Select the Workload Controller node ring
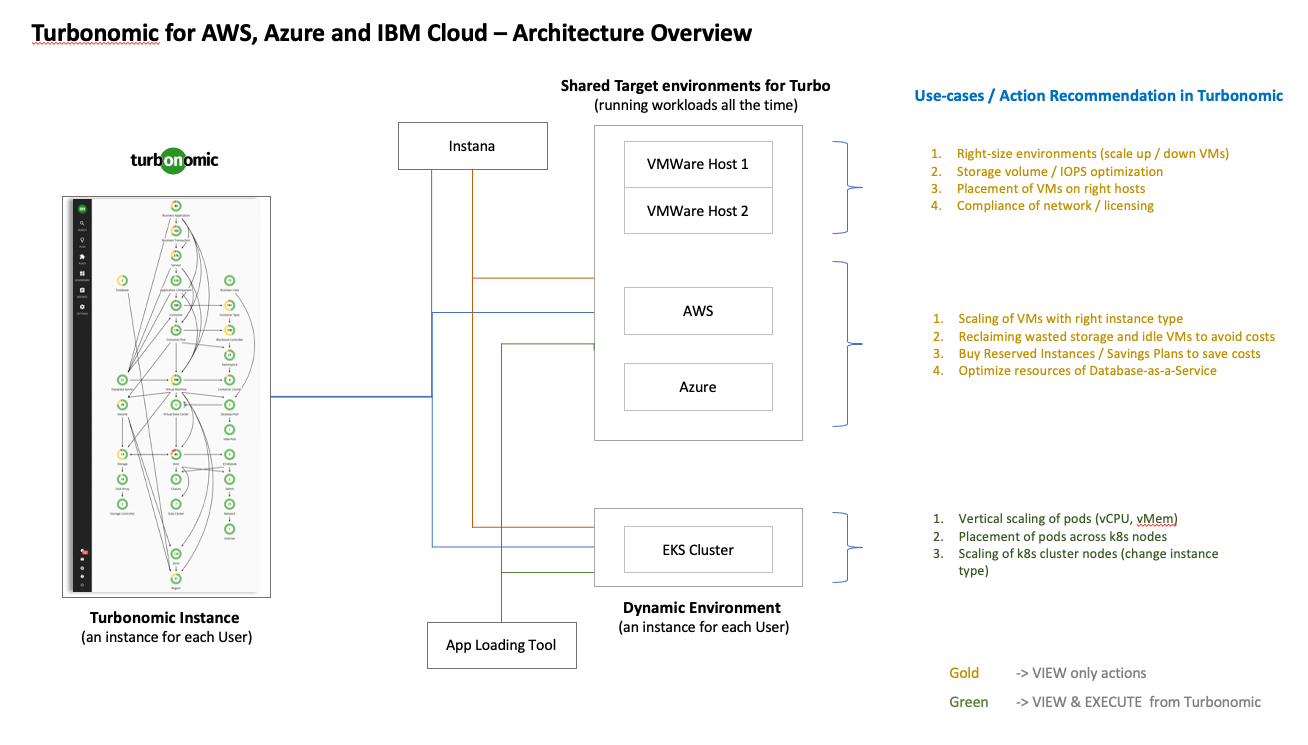The height and width of the screenshot is (745, 1308). point(229,330)
